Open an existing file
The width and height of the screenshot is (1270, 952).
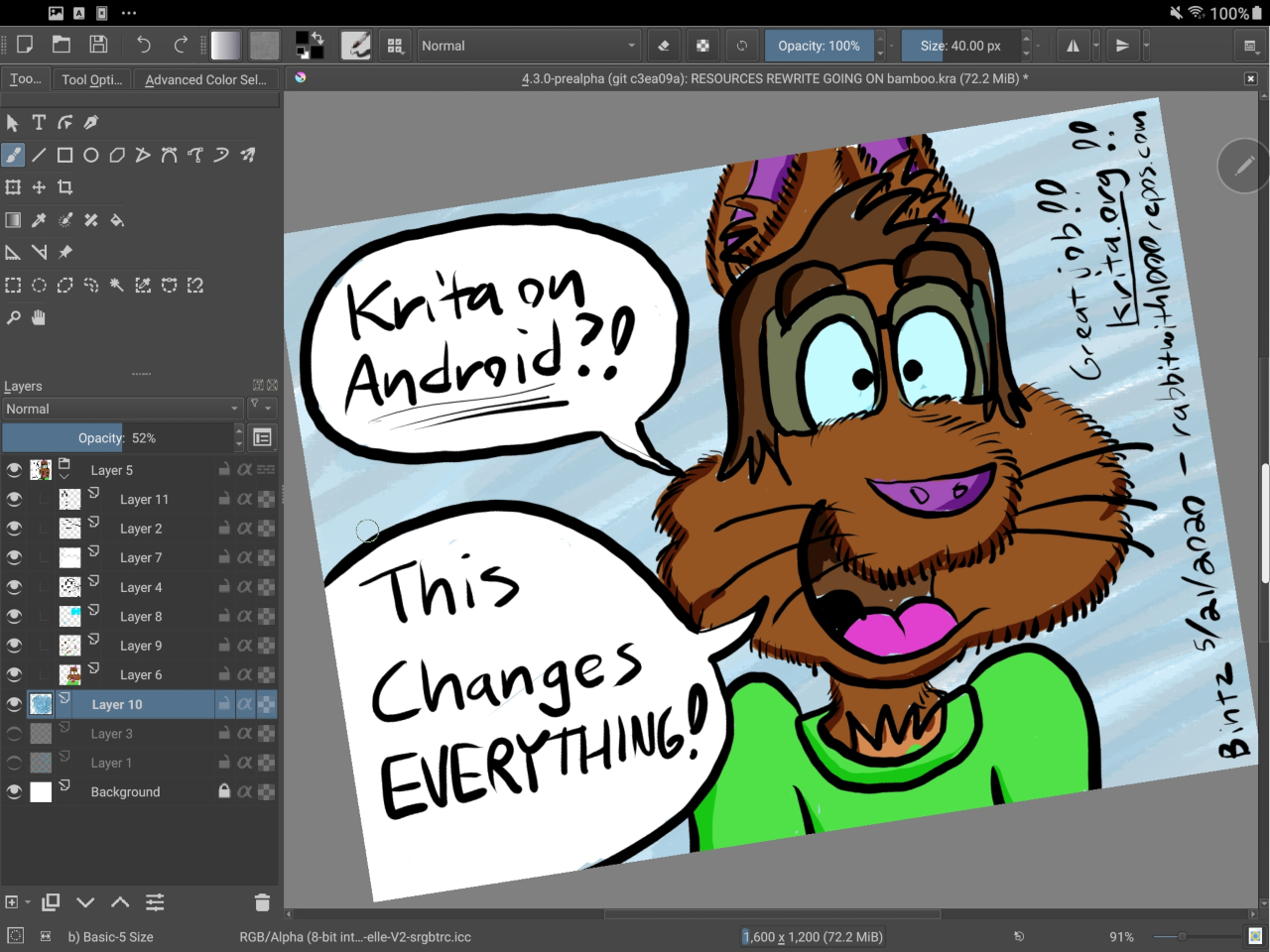[x=62, y=45]
